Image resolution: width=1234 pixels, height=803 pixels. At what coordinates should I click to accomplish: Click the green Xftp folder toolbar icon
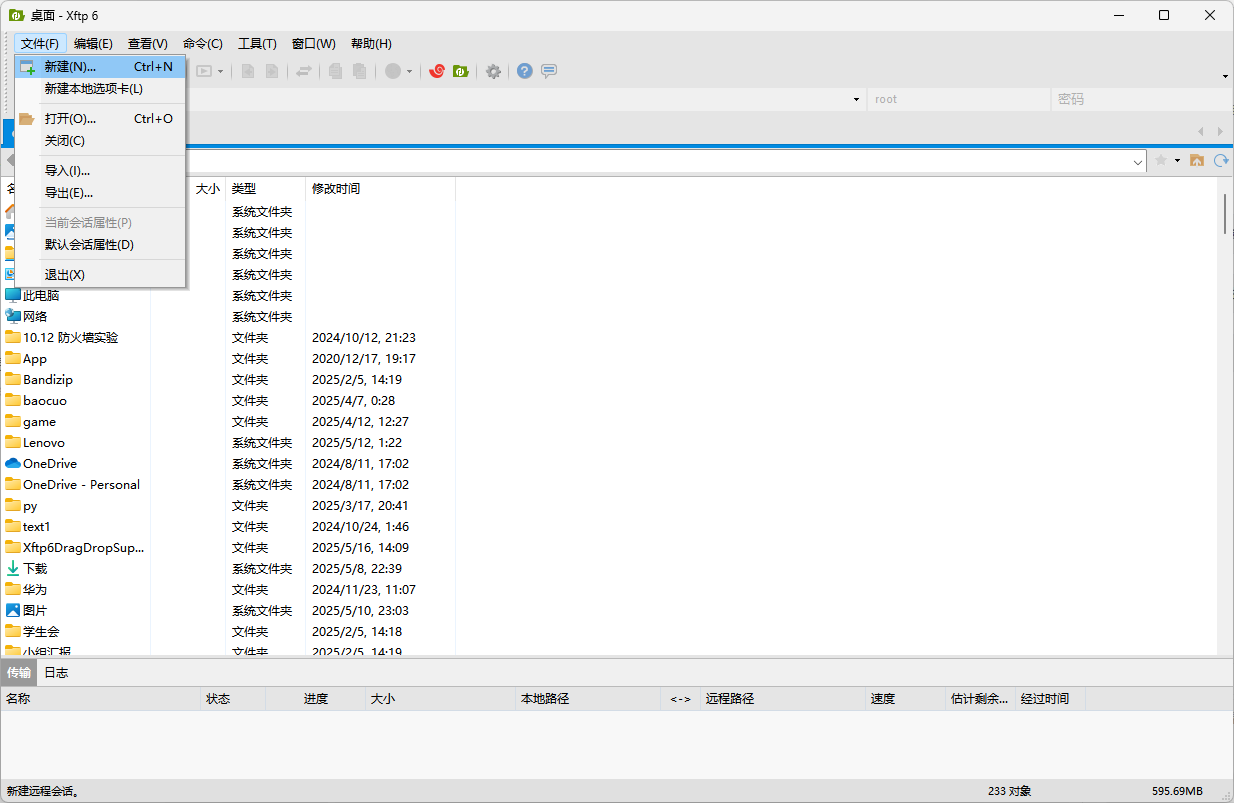coord(461,71)
